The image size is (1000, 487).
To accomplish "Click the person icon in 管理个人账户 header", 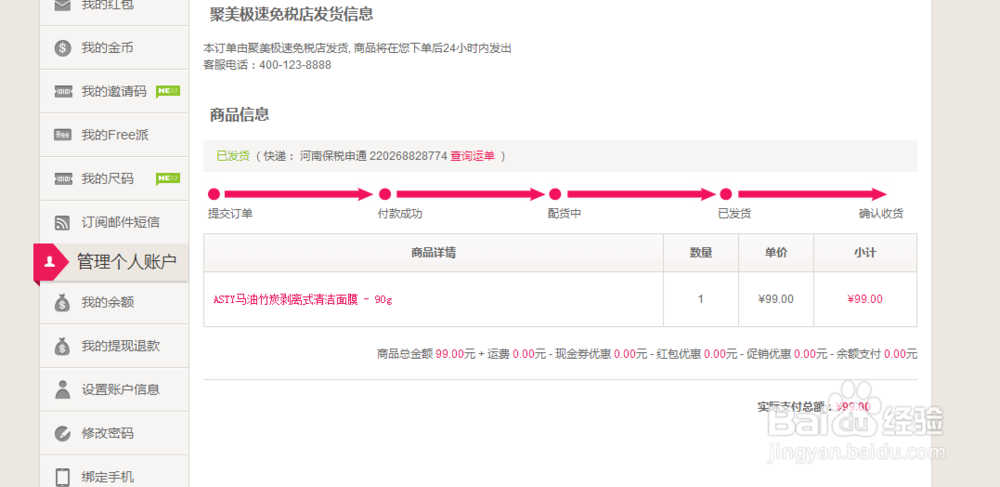I will (x=50, y=261).
